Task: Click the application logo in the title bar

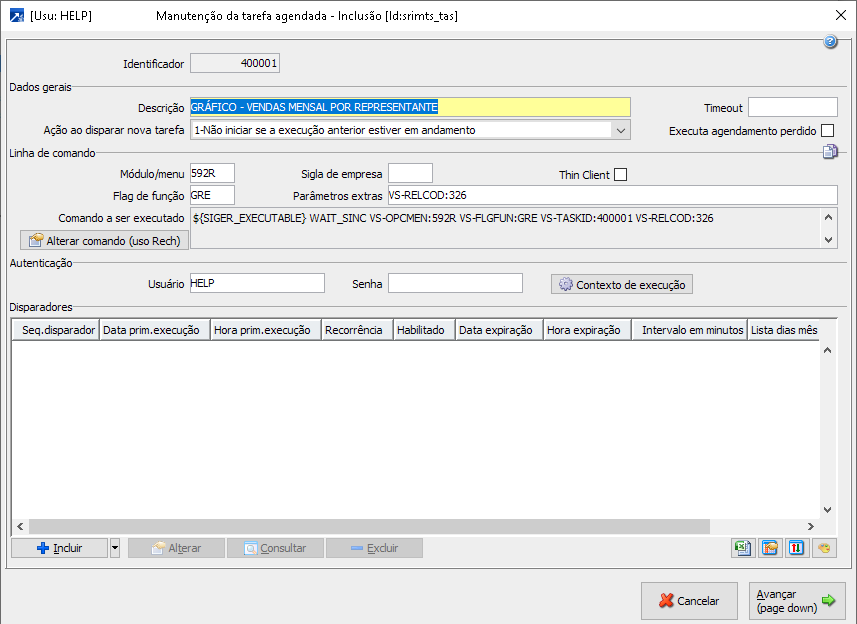Action: click(16, 15)
